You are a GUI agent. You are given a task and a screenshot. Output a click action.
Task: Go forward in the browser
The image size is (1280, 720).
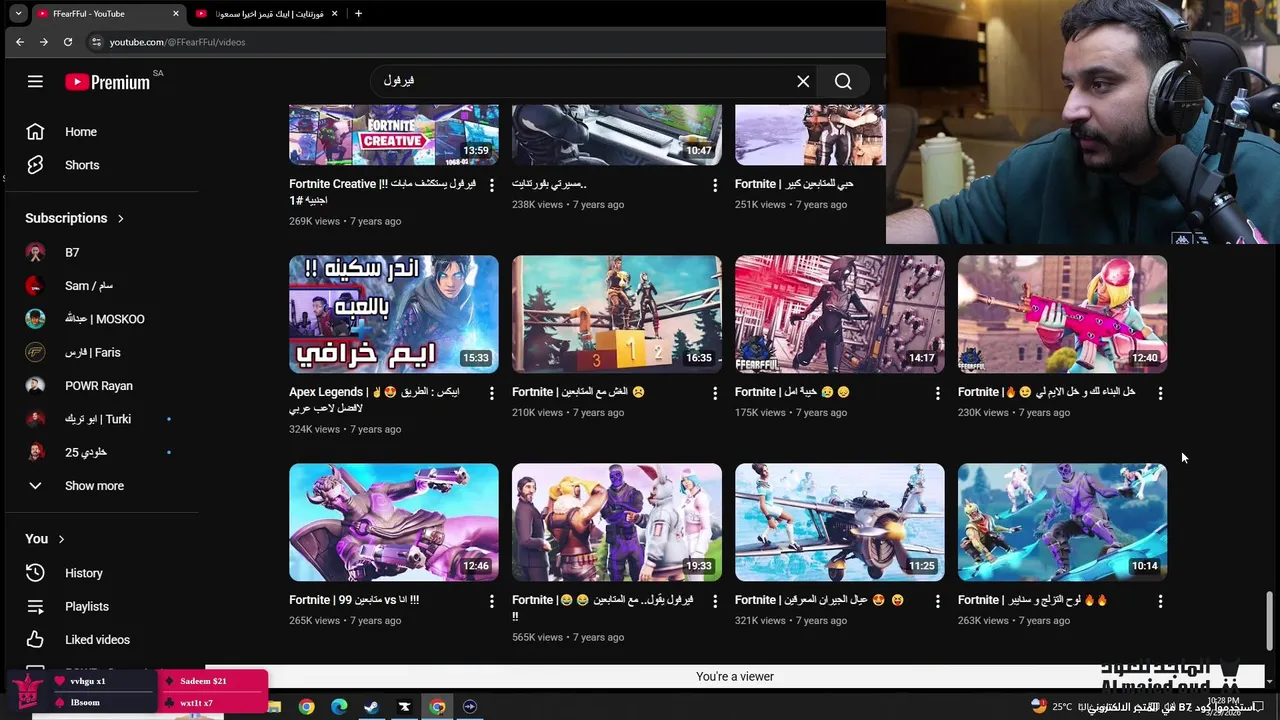43,42
